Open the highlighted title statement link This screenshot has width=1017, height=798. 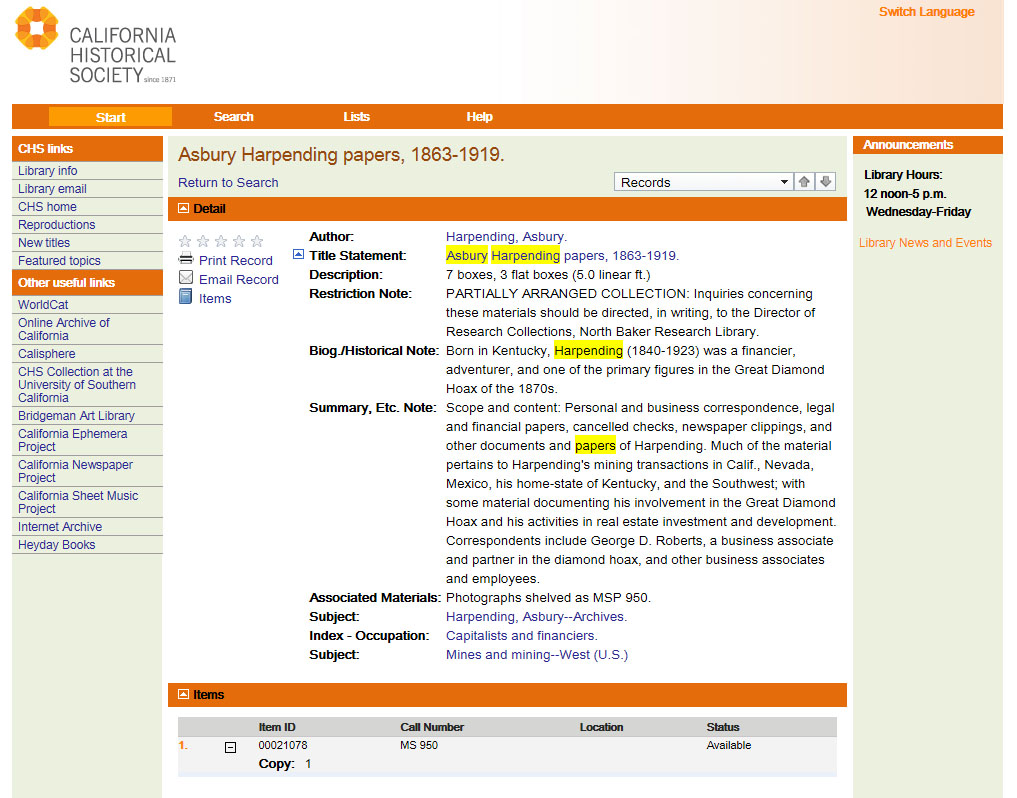click(562, 256)
